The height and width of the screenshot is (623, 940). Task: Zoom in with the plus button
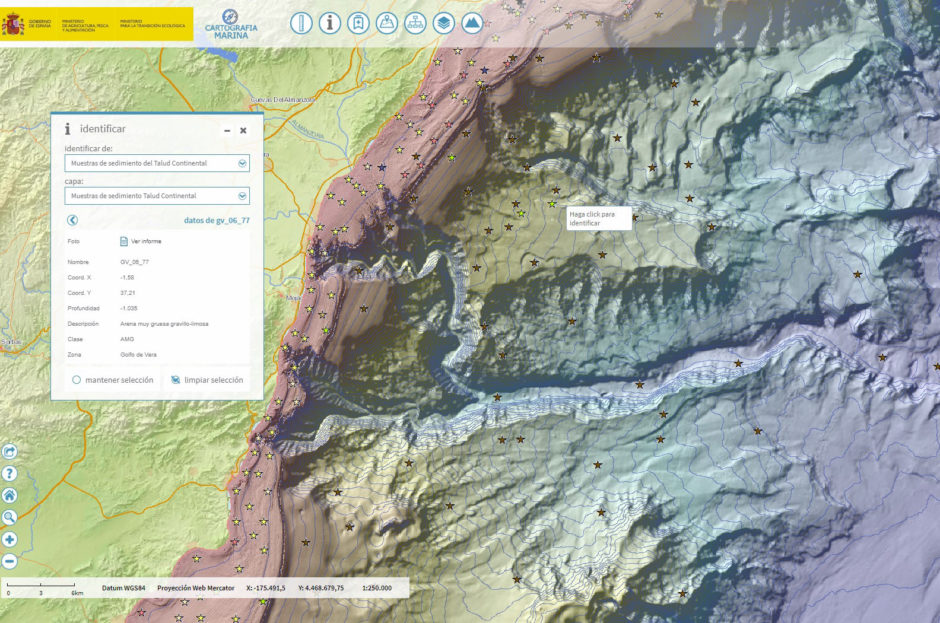coord(10,540)
